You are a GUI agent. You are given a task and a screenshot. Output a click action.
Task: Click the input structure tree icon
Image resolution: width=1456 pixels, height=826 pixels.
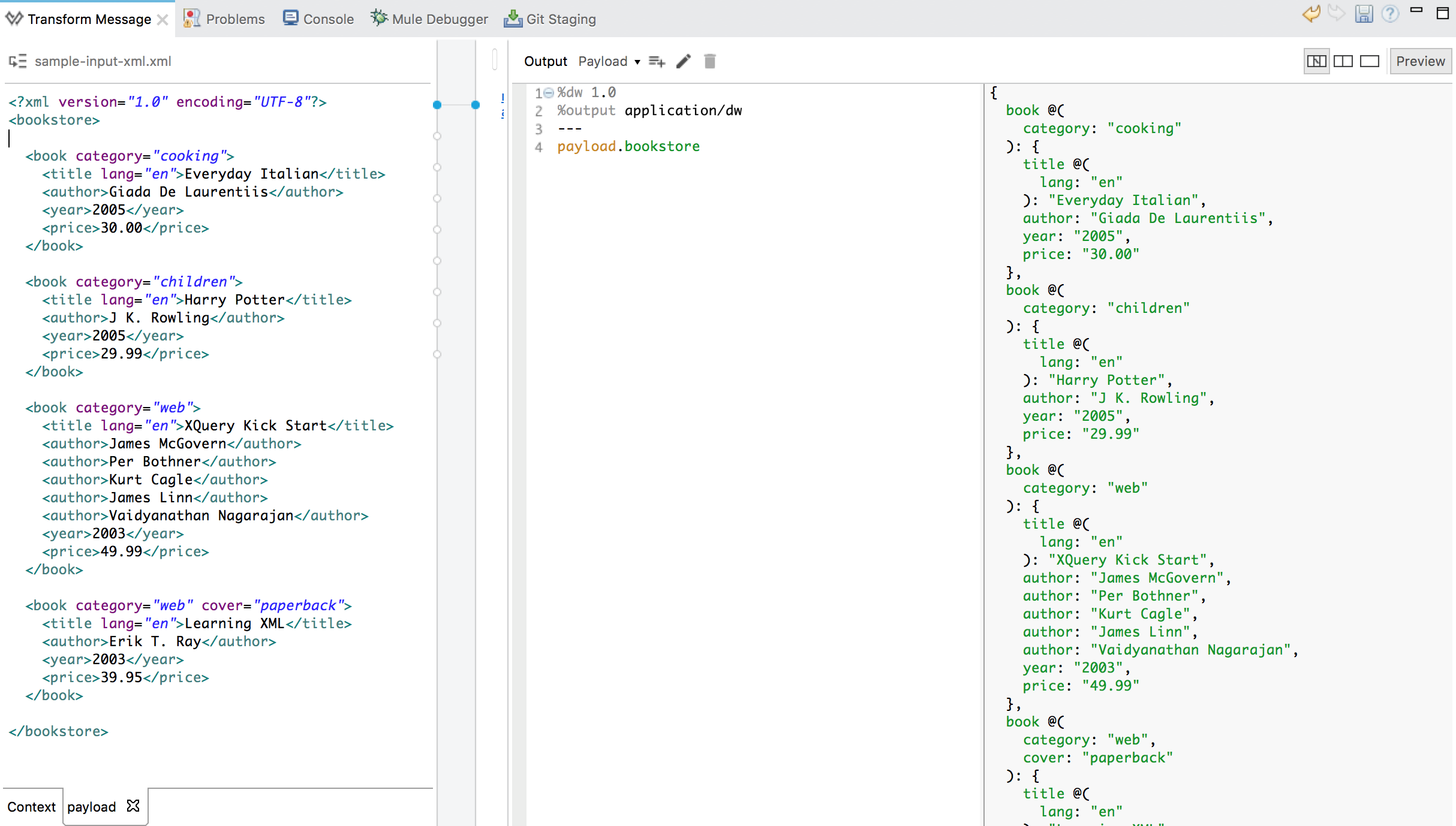17,61
